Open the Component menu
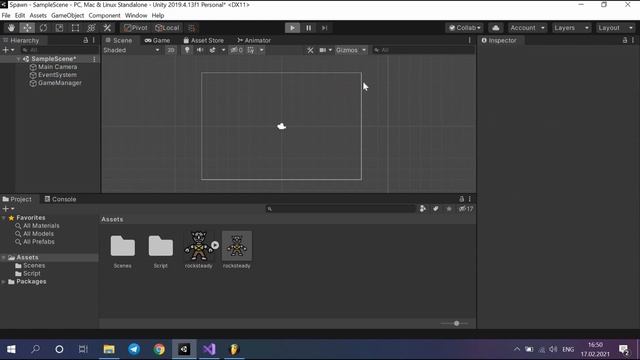Viewport: 640px width, 360px height. 104,16
